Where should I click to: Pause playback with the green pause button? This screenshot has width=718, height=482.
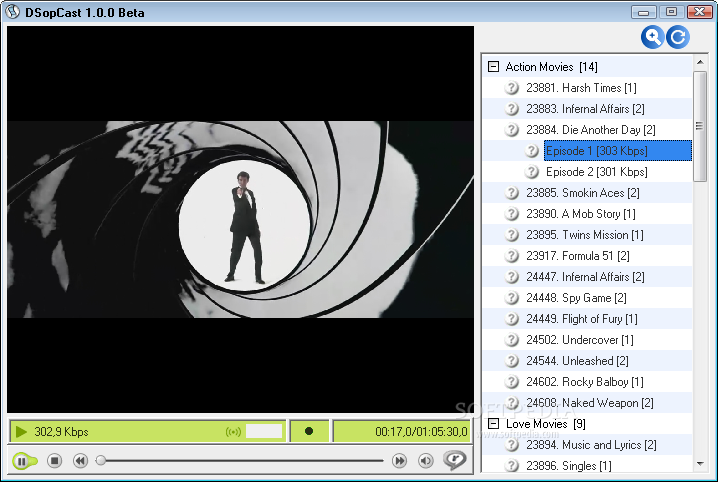(x=23, y=461)
